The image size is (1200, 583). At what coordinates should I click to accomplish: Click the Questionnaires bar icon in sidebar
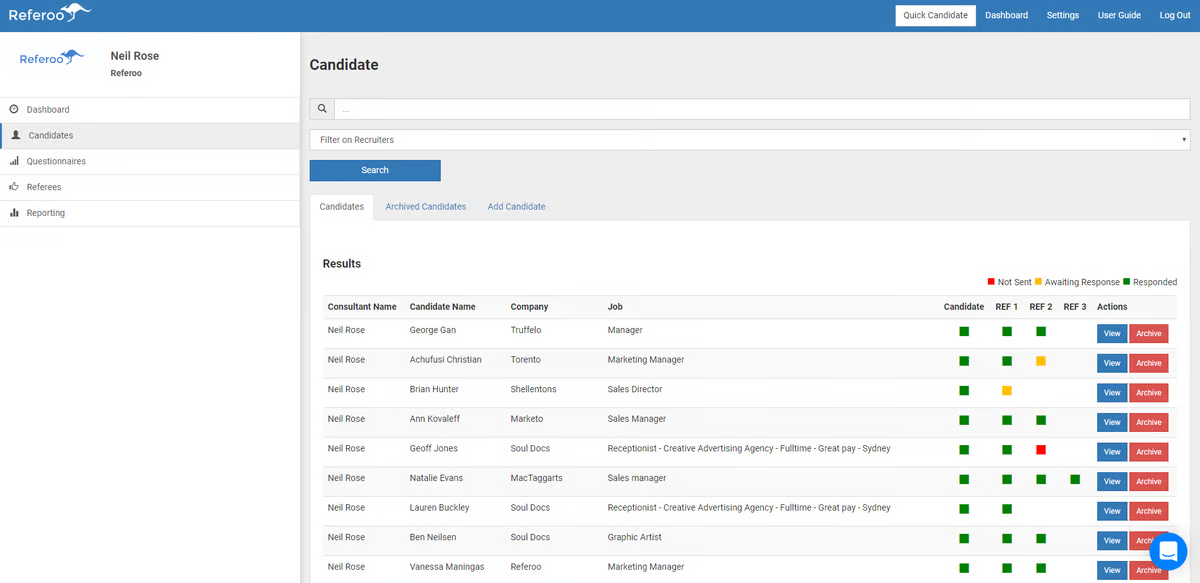14,161
